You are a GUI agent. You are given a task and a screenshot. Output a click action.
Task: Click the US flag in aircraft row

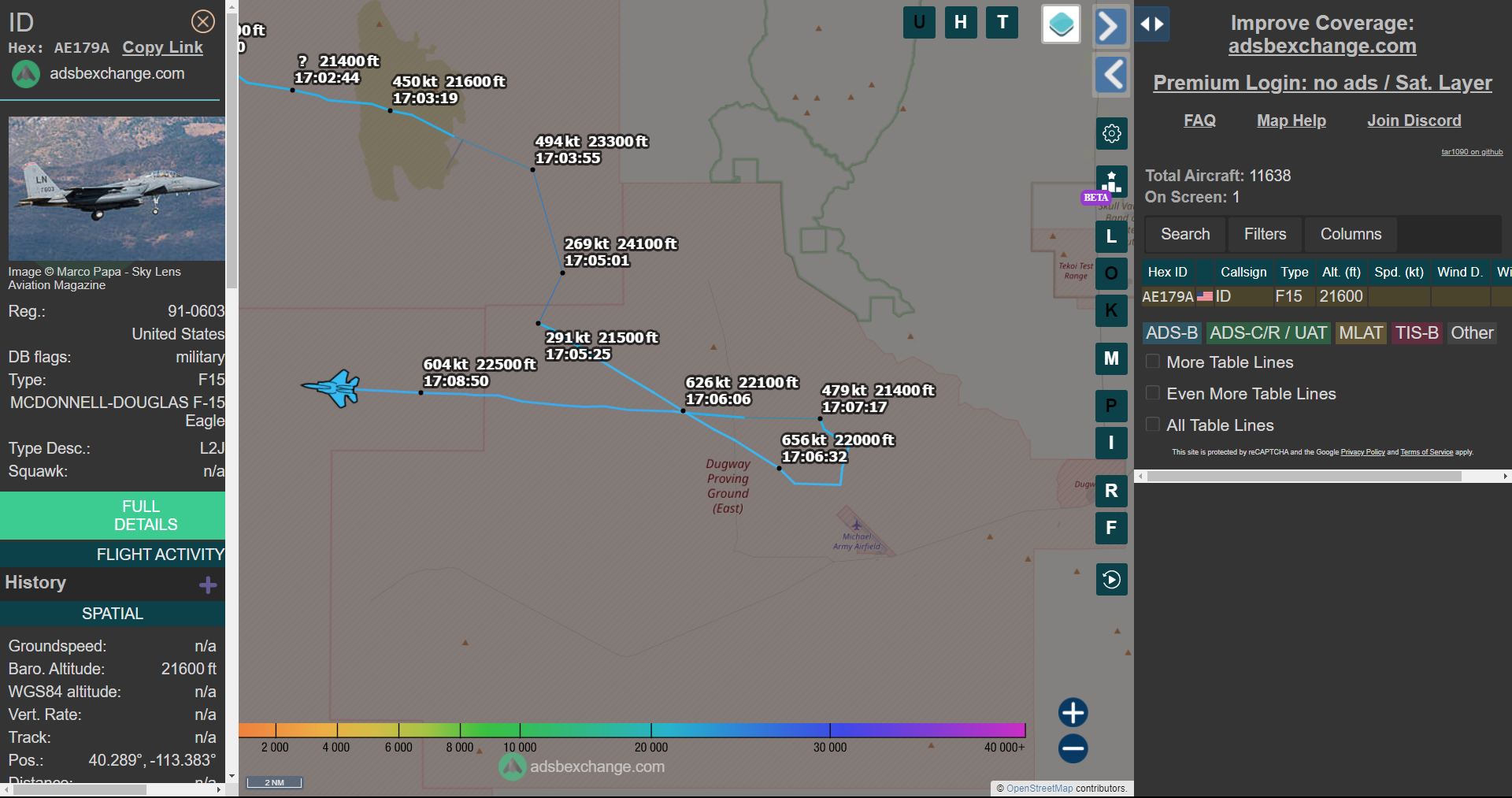coord(1205,296)
